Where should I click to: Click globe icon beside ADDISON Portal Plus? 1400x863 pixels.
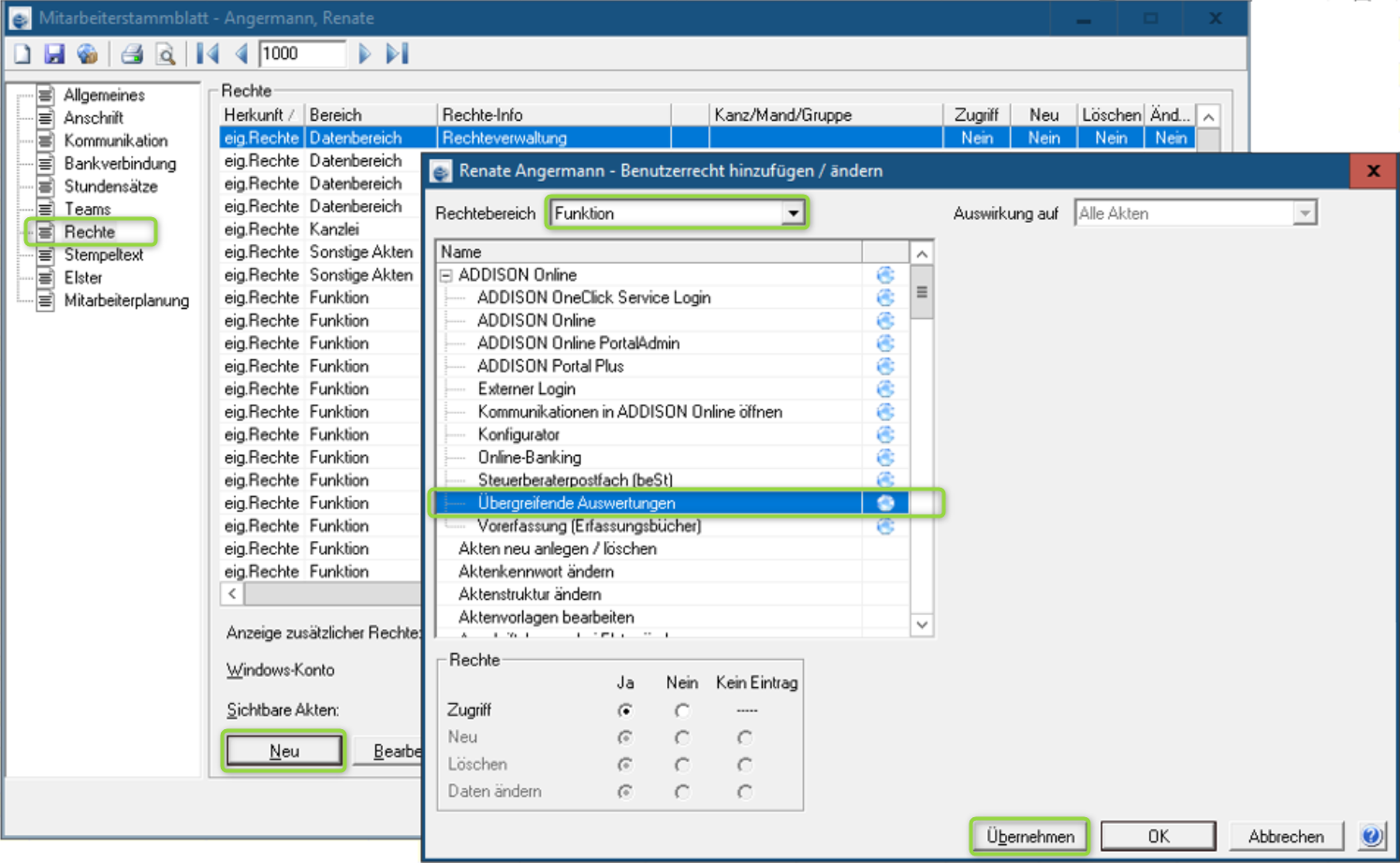coord(885,366)
